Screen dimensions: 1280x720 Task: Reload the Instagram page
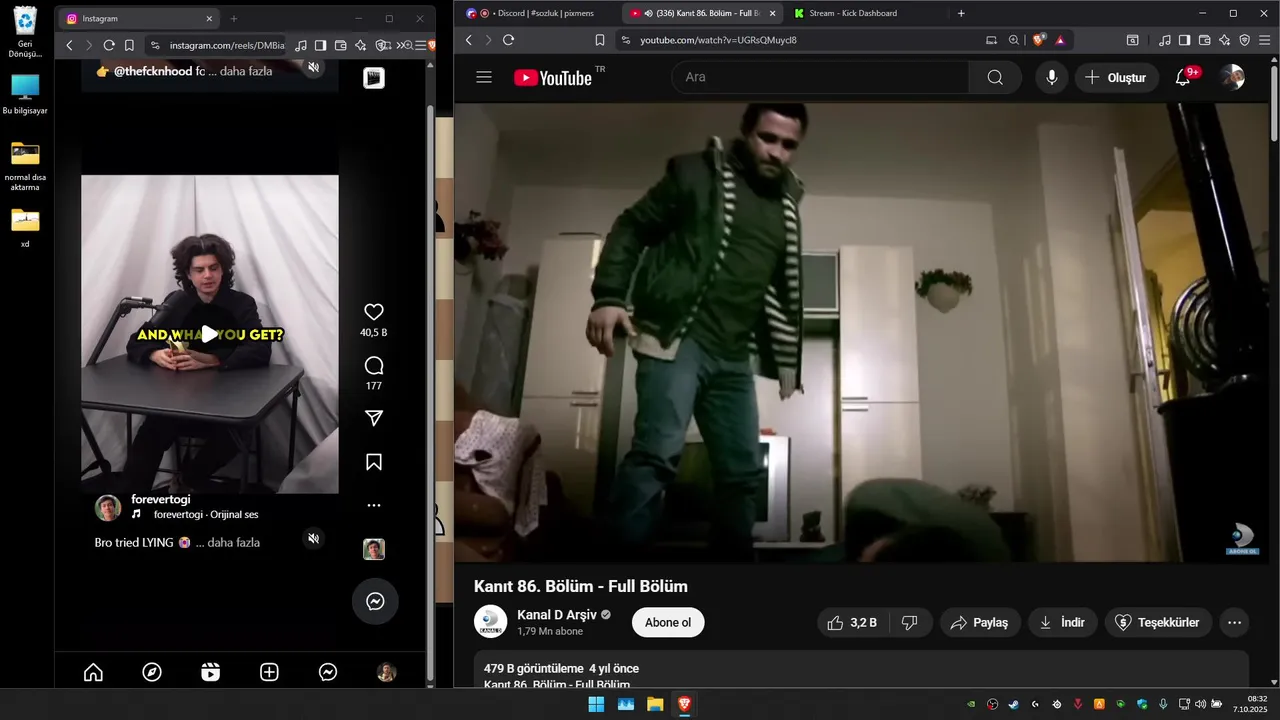tap(109, 45)
